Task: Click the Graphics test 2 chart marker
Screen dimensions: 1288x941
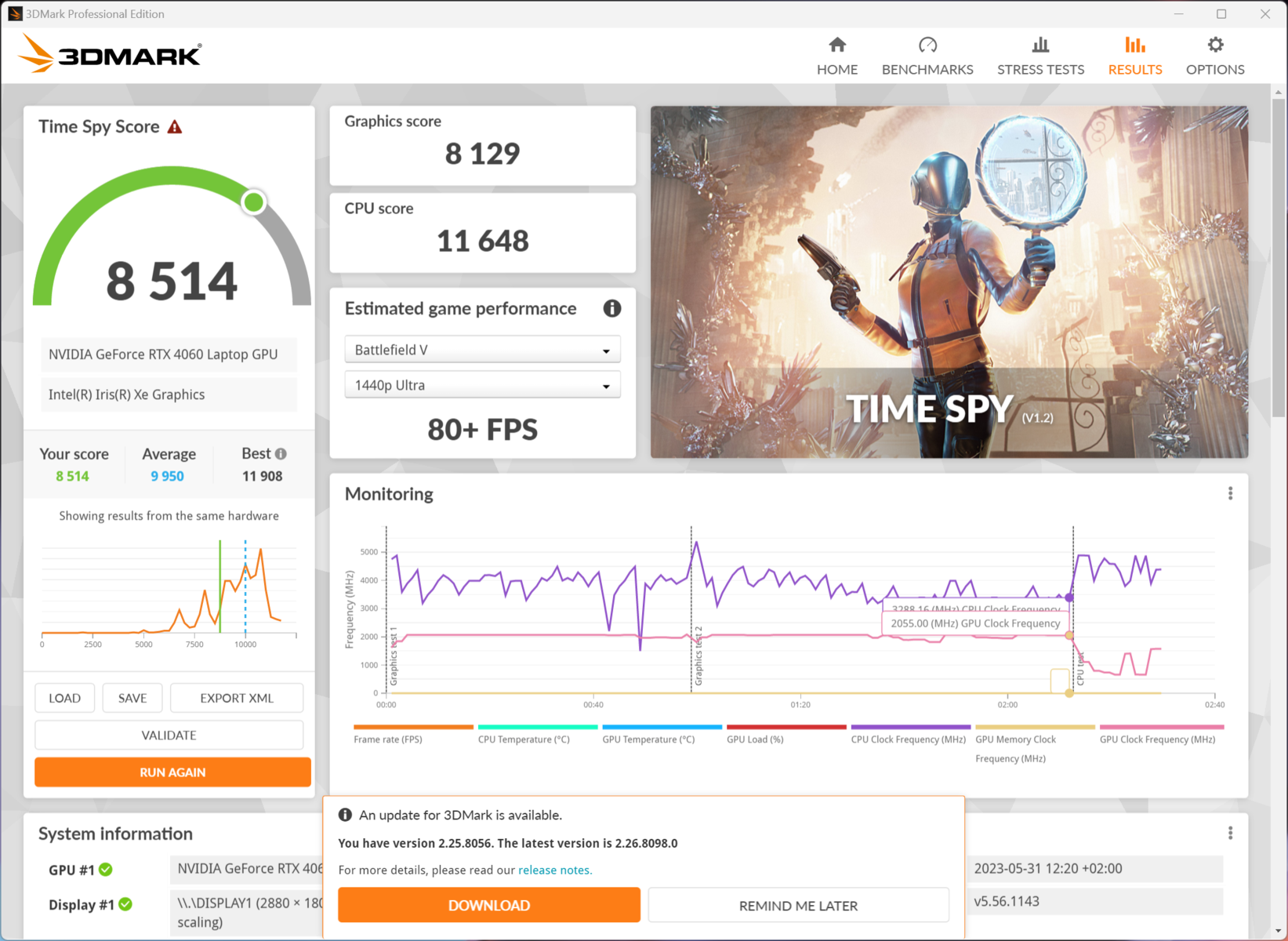Action: [x=698, y=656]
